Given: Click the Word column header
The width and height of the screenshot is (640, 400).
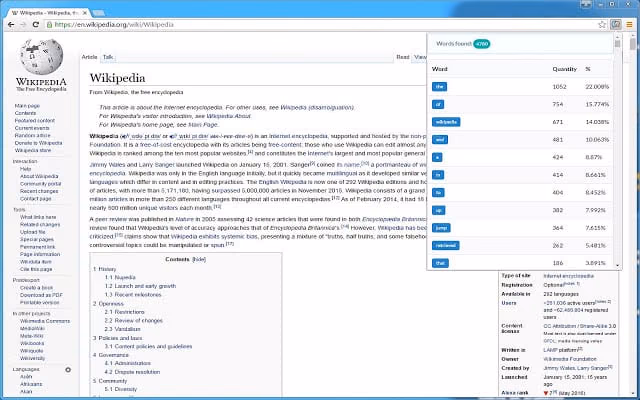Looking at the screenshot, I should (x=440, y=69).
